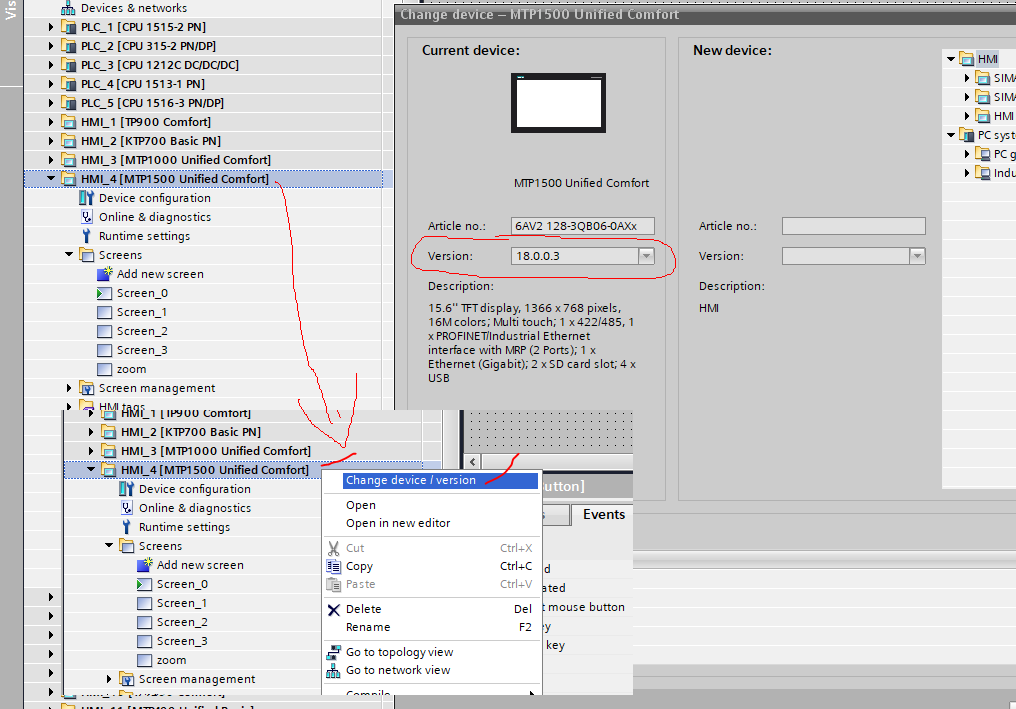This screenshot has height=709, width=1016.
Task: Choose Change device / version in context menu
Action: pos(441,480)
